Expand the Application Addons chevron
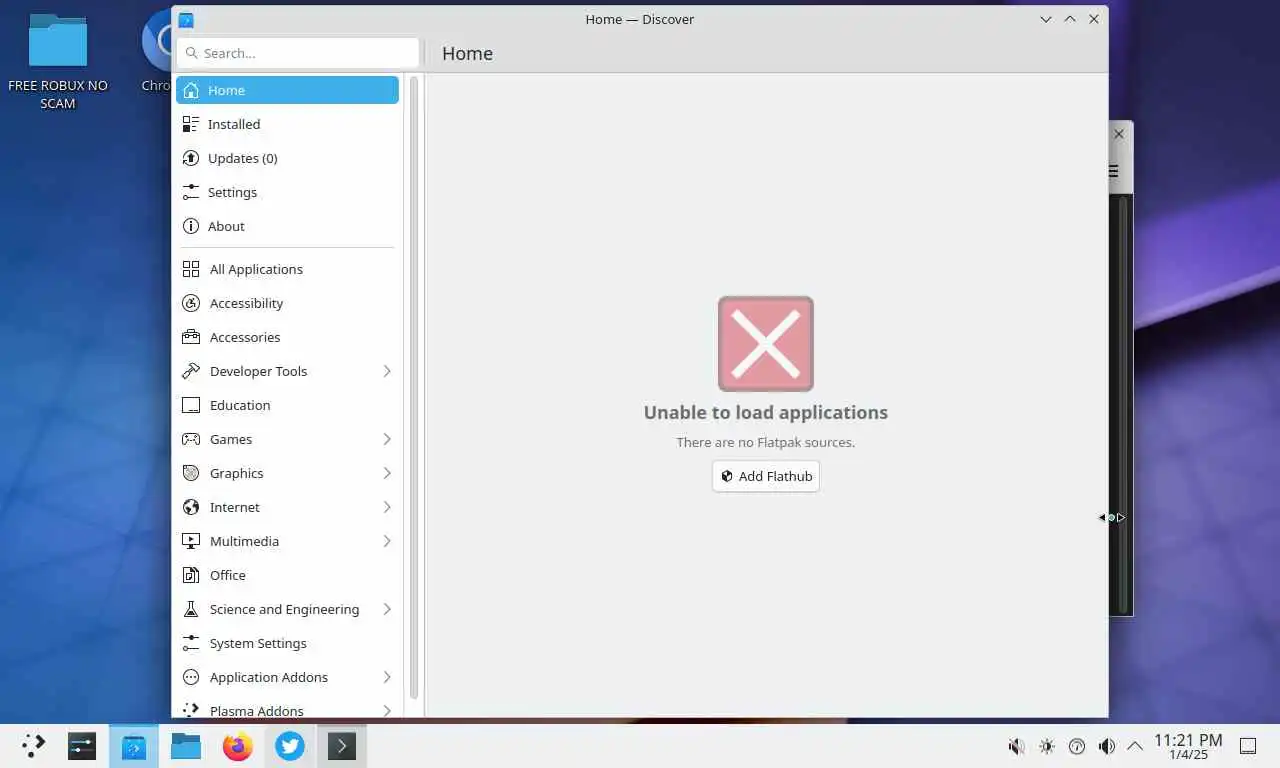 tap(387, 677)
